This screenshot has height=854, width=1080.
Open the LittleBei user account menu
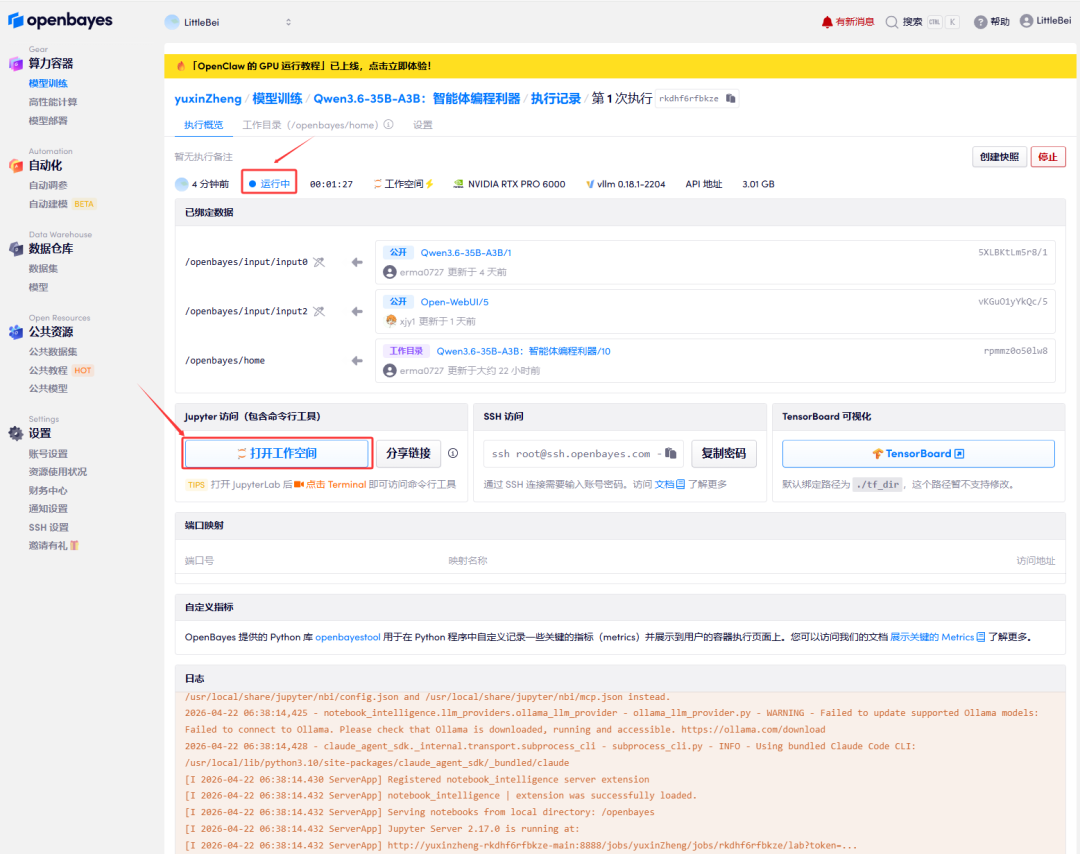click(1046, 21)
